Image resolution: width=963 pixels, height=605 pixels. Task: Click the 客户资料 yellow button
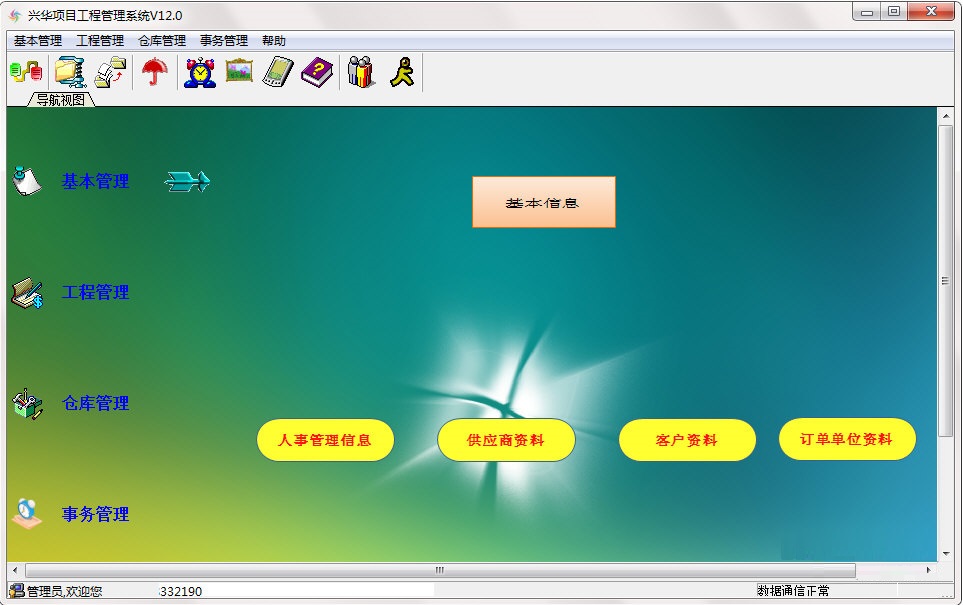pyautogui.click(x=687, y=439)
